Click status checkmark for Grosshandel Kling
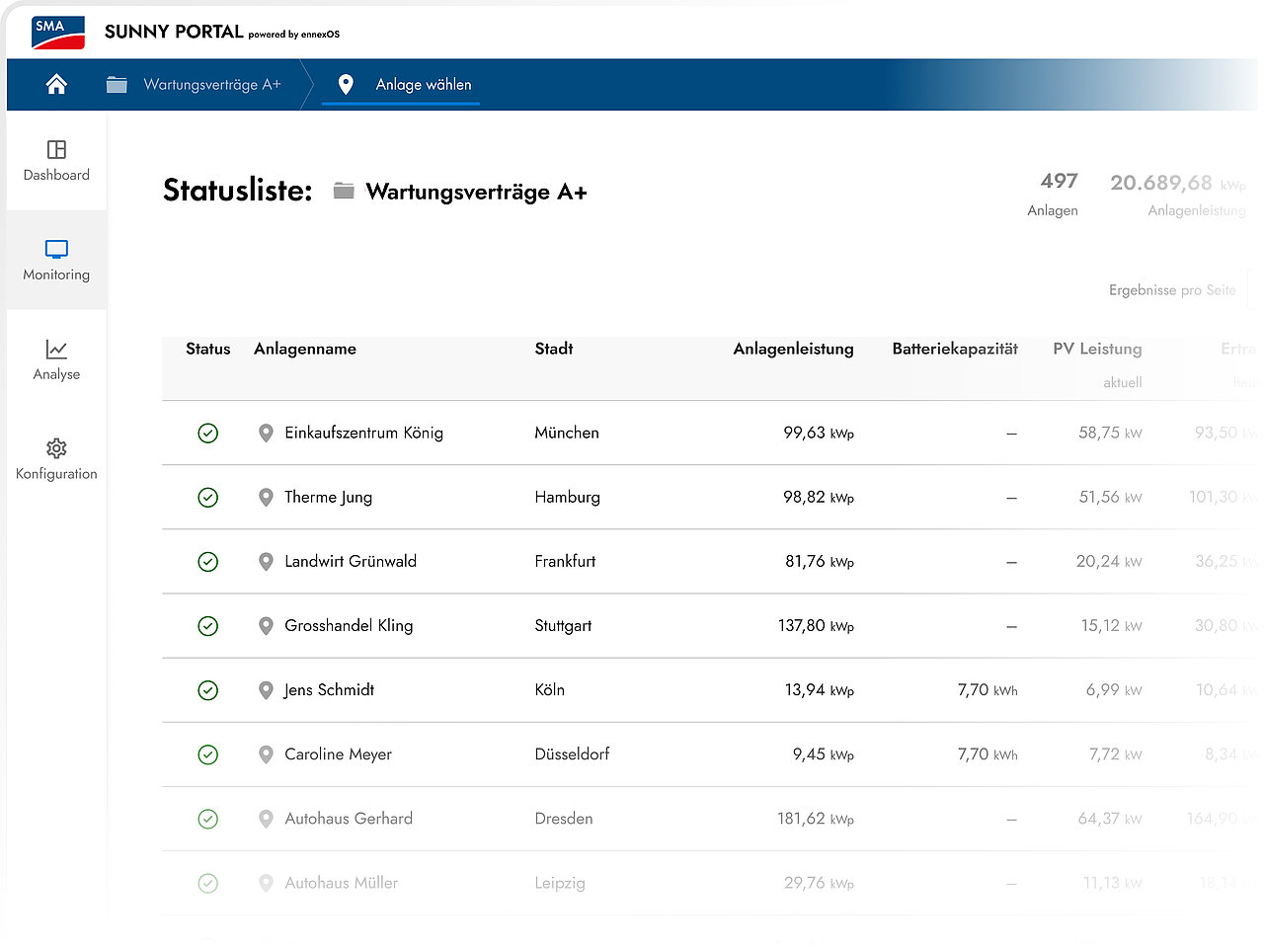1264x952 pixels. click(x=207, y=626)
